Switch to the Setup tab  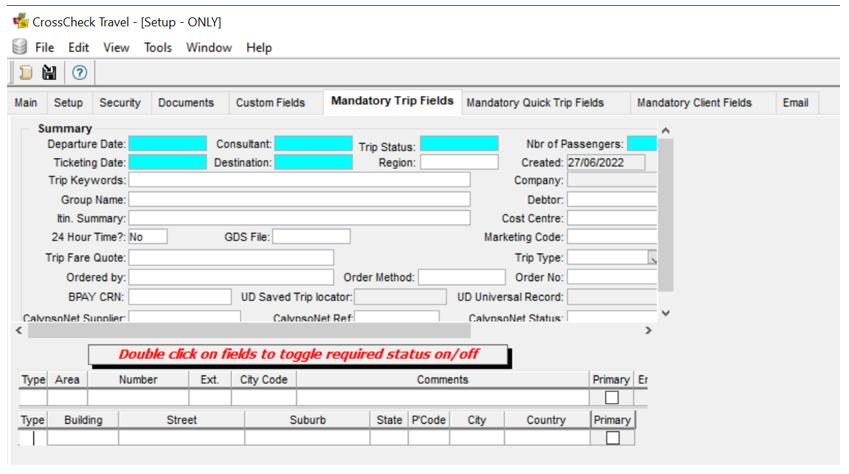[x=68, y=103]
